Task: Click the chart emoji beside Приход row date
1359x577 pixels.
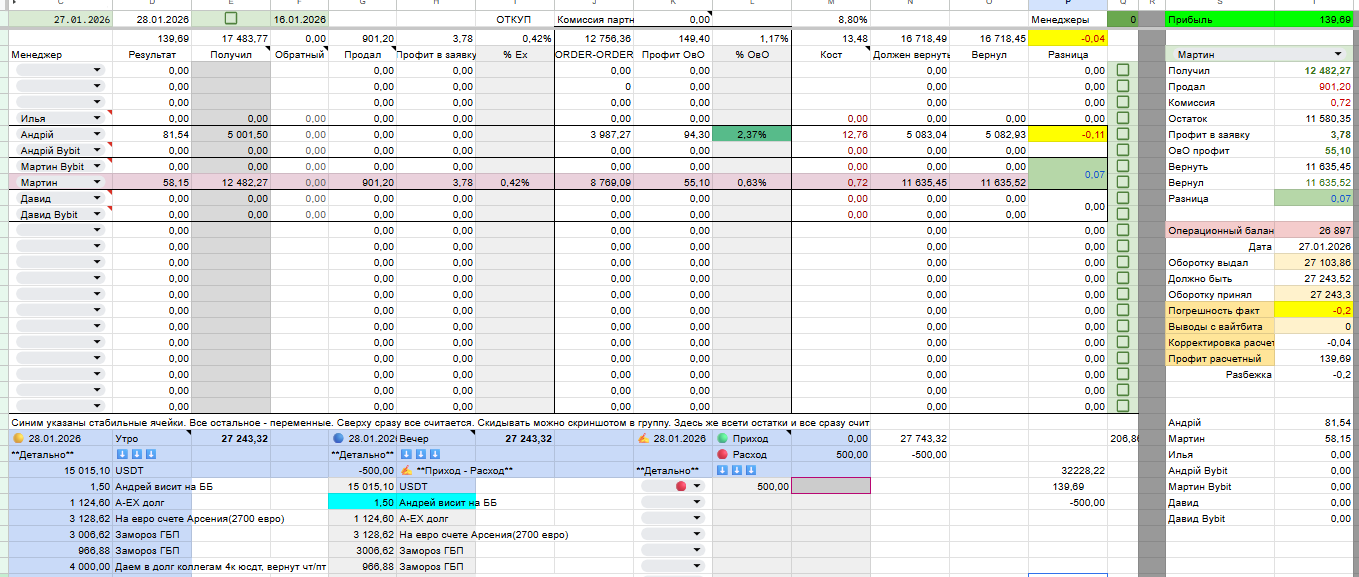Action: (644, 438)
